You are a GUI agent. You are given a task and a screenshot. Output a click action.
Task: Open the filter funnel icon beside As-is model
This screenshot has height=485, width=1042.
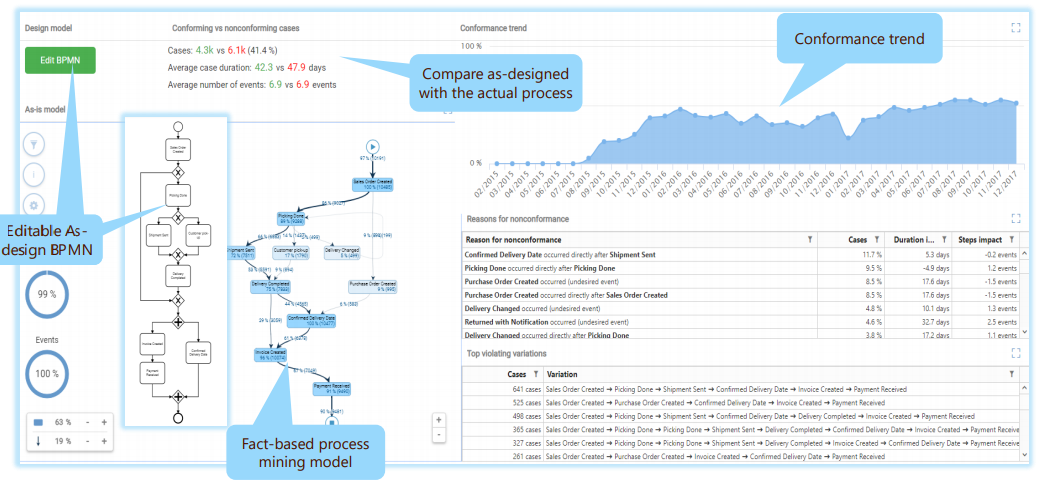pos(34,144)
